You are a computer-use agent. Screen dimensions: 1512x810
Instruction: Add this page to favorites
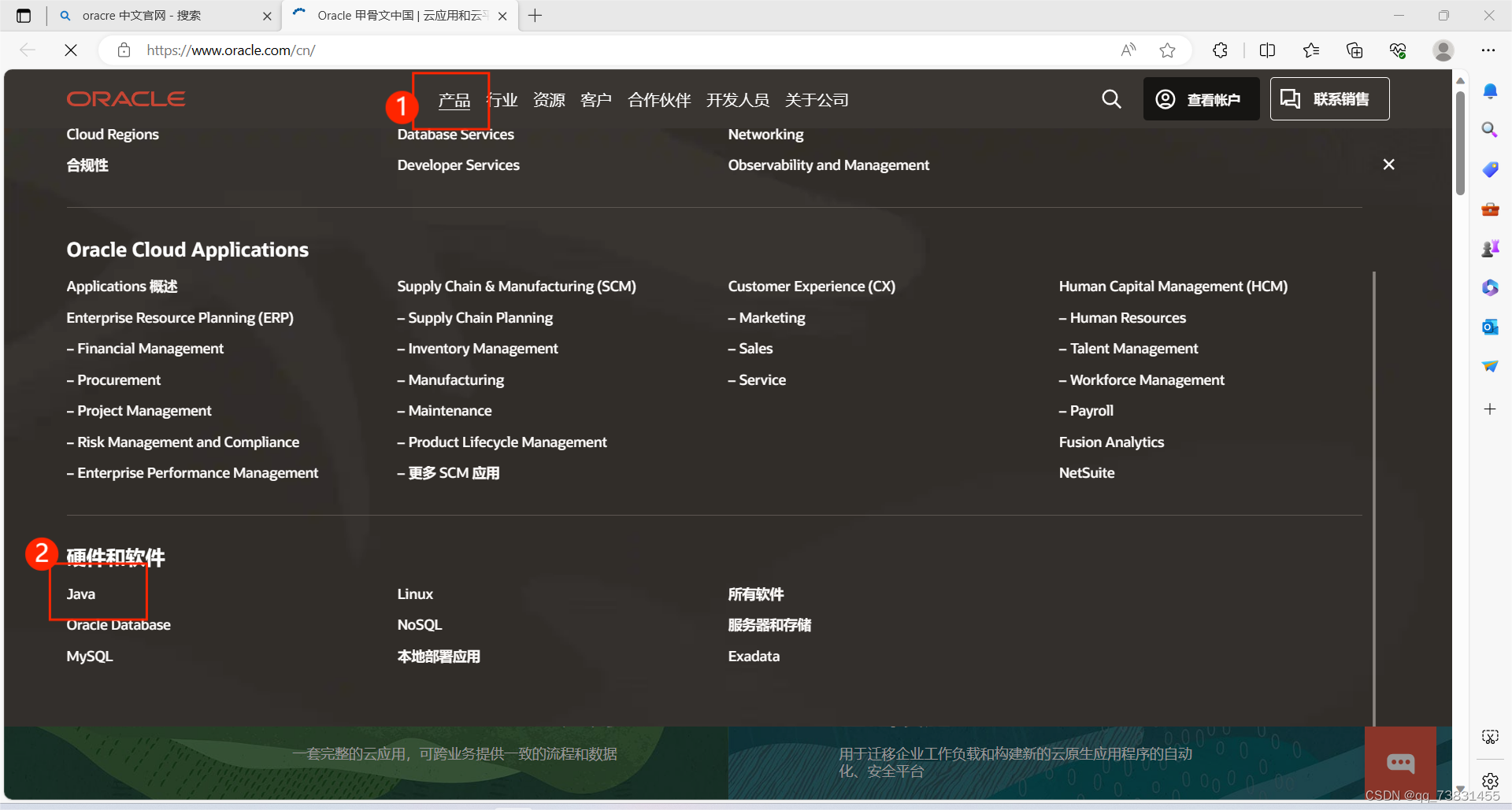[1168, 50]
